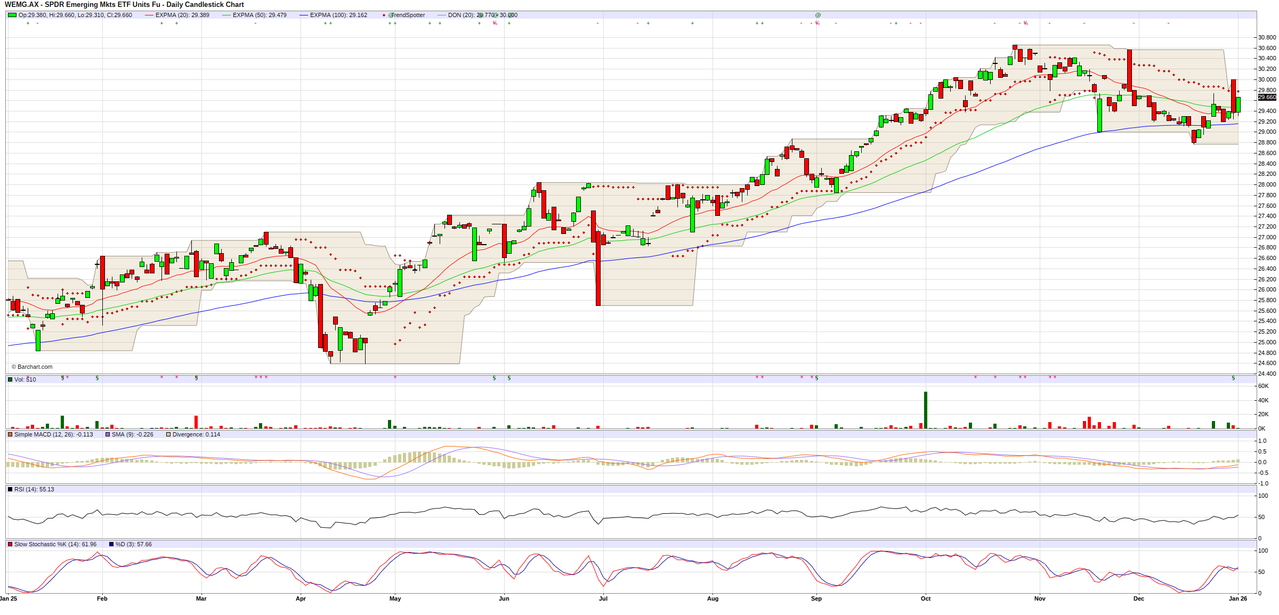The height and width of the screenshot is (615, 1279).
Task: Click the green EXPMA (50) line swatch
Action: tap(228, 16)
